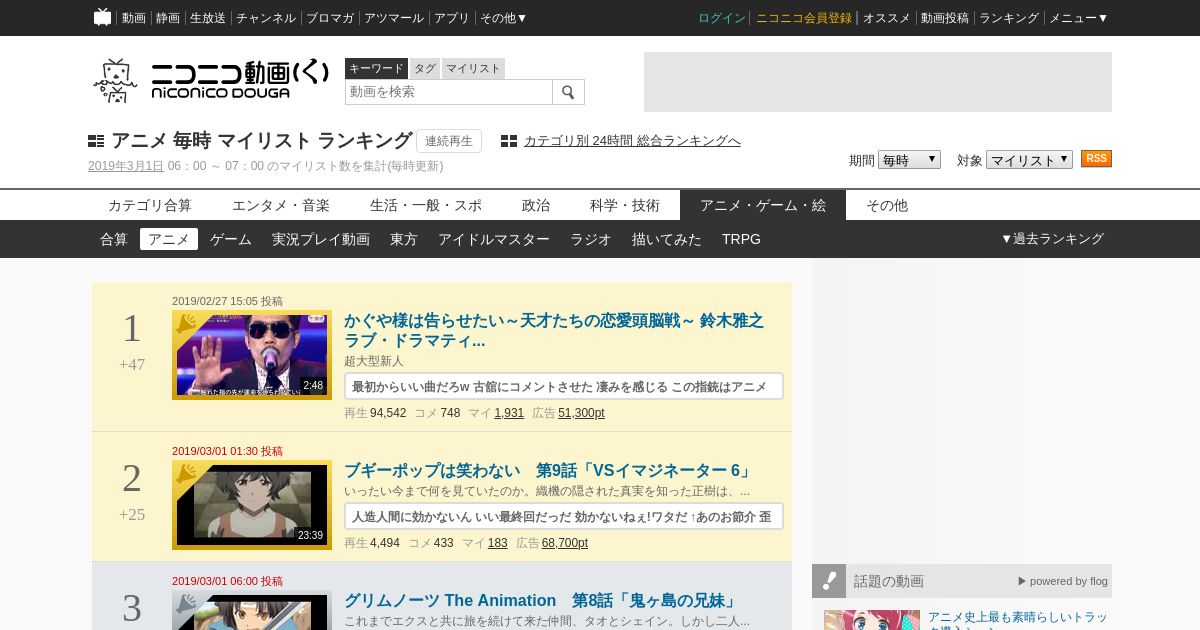Click the gray banner ad placeholder
The image size is (1200, 630).
[x=878, y=82]
